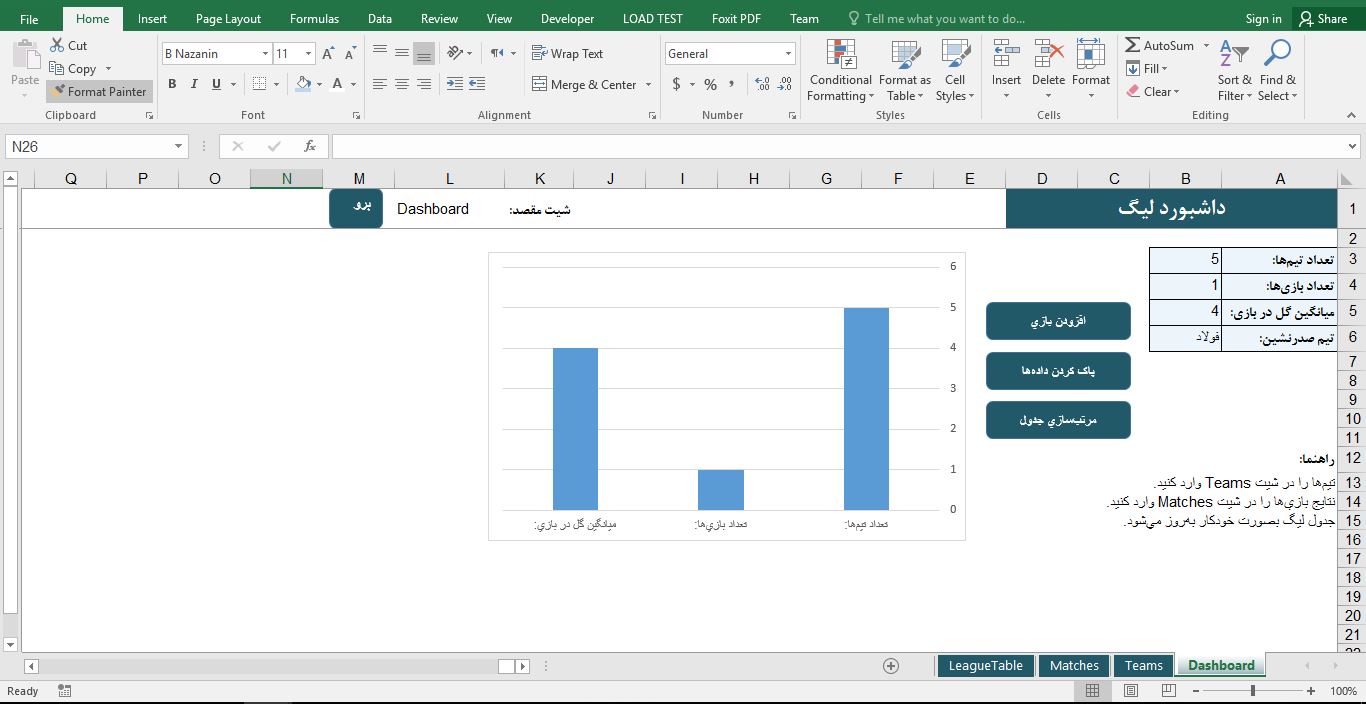Click the Orientation text-angle icon
The width and height of the screenshot is (1366, 704).
(x=455, y=53)
